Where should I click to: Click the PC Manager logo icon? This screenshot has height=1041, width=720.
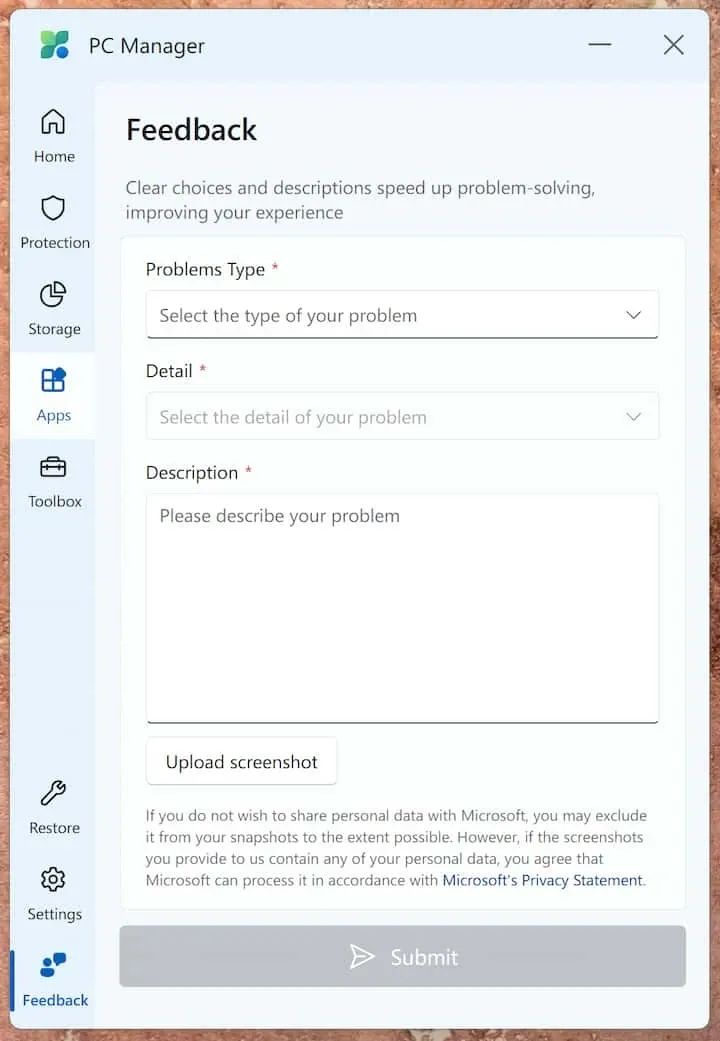coord(54,44)
